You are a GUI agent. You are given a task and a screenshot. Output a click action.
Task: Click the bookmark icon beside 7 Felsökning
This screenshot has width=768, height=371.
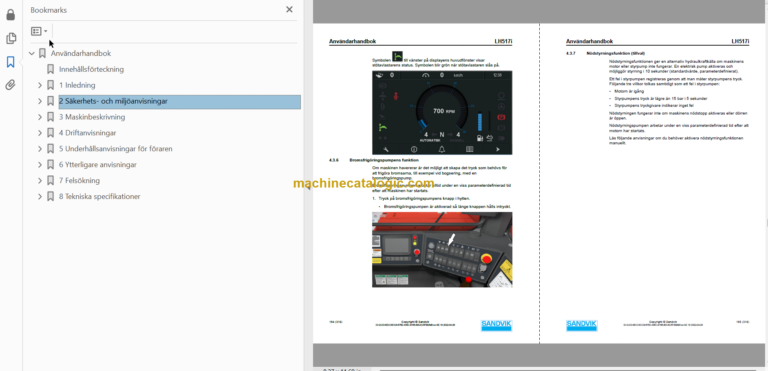(x=50, y=181)
